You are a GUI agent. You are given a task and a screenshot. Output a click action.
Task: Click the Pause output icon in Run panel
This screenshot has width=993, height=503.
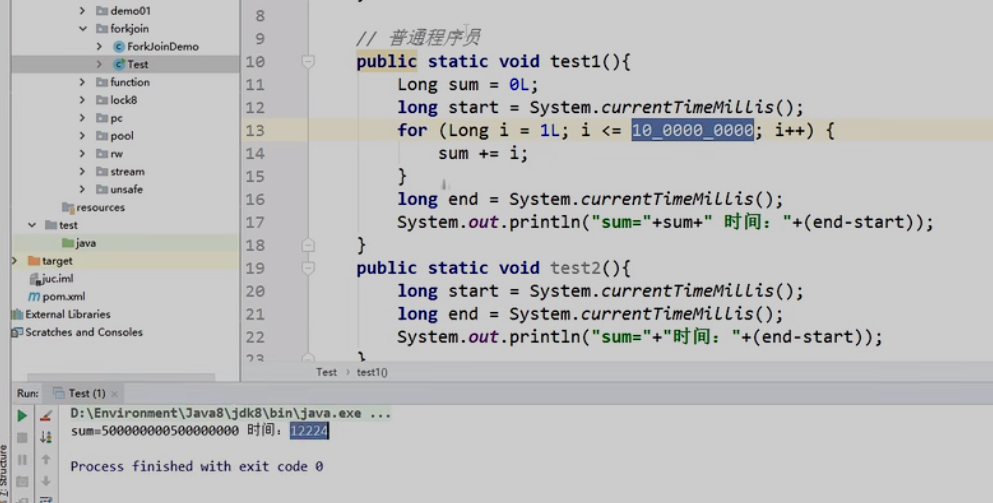(x=22, y=459)
